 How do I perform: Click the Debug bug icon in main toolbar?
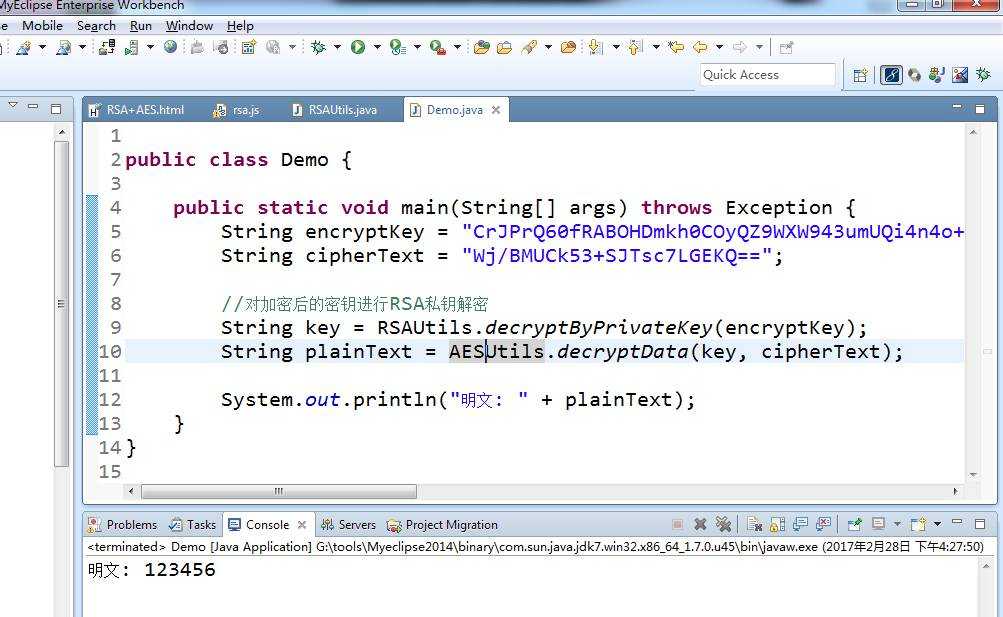(318, 47)
